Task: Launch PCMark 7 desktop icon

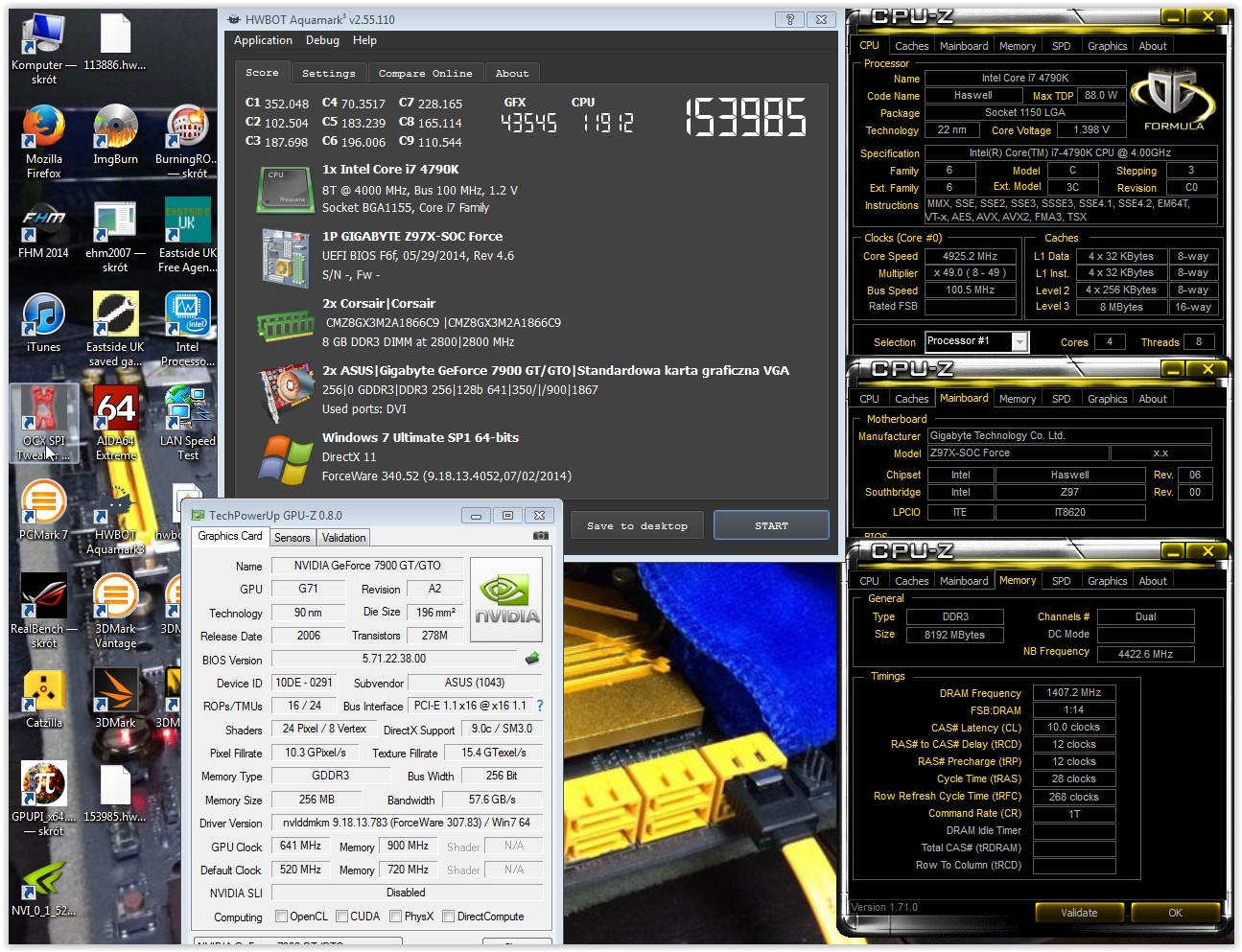Action: coord(43,511)
